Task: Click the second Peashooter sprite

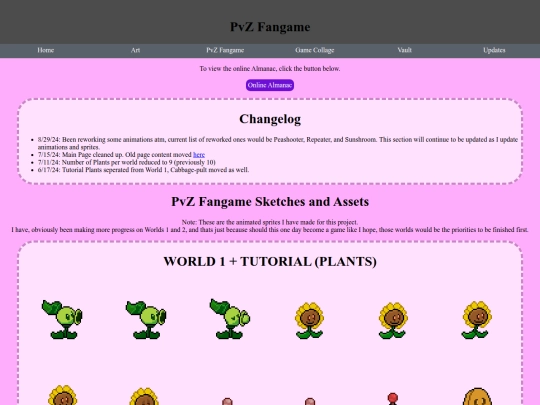Action: coord(146,320)
